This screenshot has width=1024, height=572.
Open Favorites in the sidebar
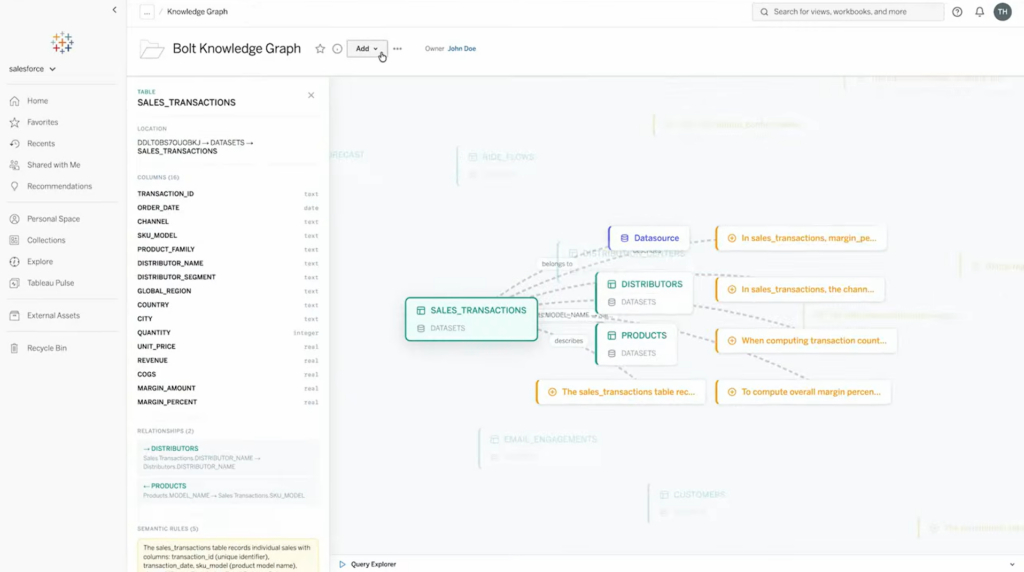[42, 122]
